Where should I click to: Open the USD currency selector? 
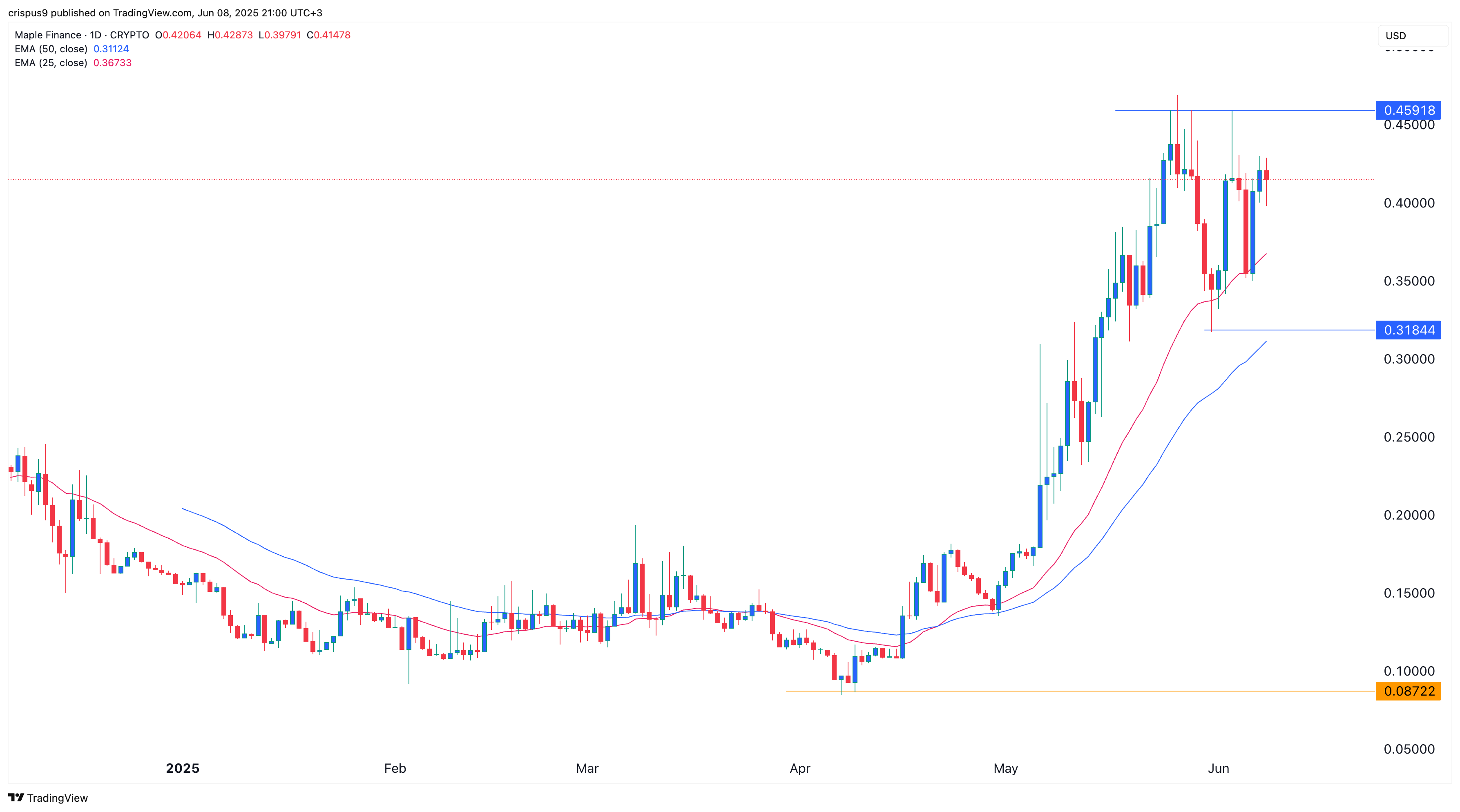(1412, 36)
